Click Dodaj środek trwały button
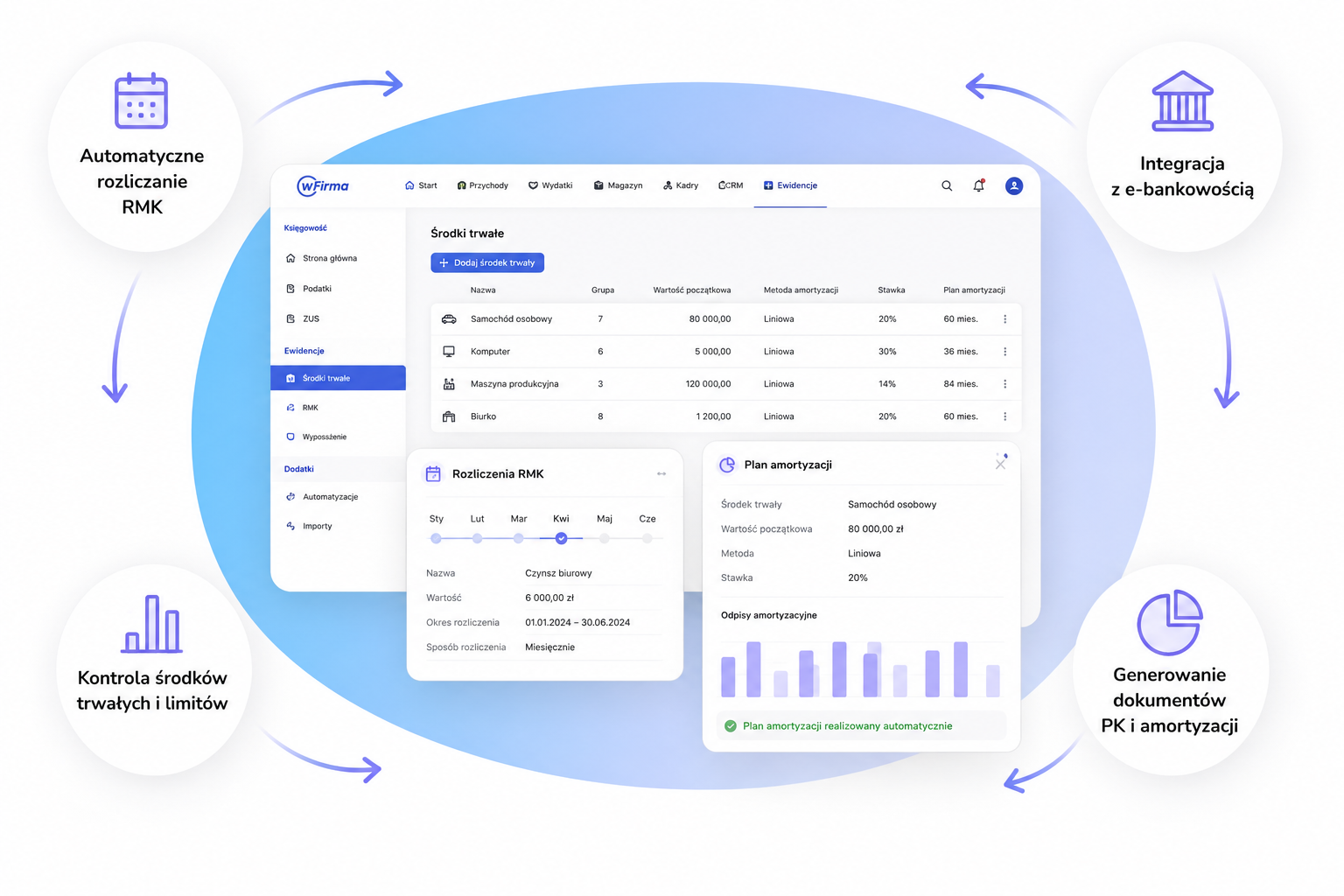Viewport: 1344px width, 896px height. click(487, 262)
